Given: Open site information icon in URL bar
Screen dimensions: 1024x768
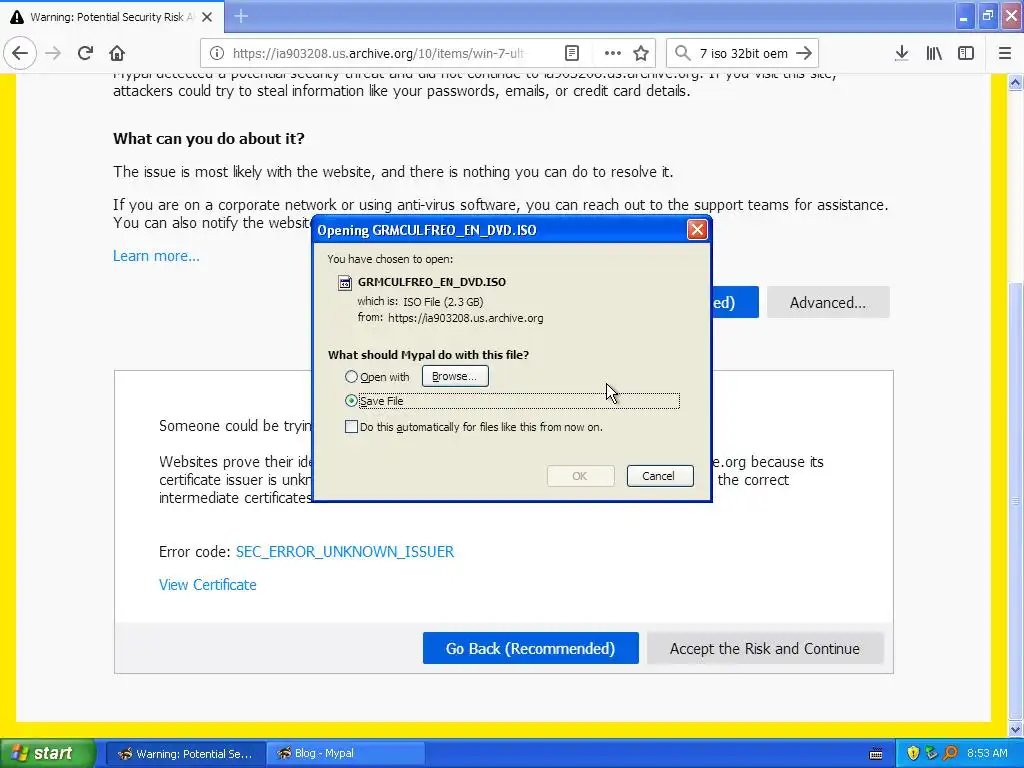Looking at the screenshot, I should coord(217,53).
